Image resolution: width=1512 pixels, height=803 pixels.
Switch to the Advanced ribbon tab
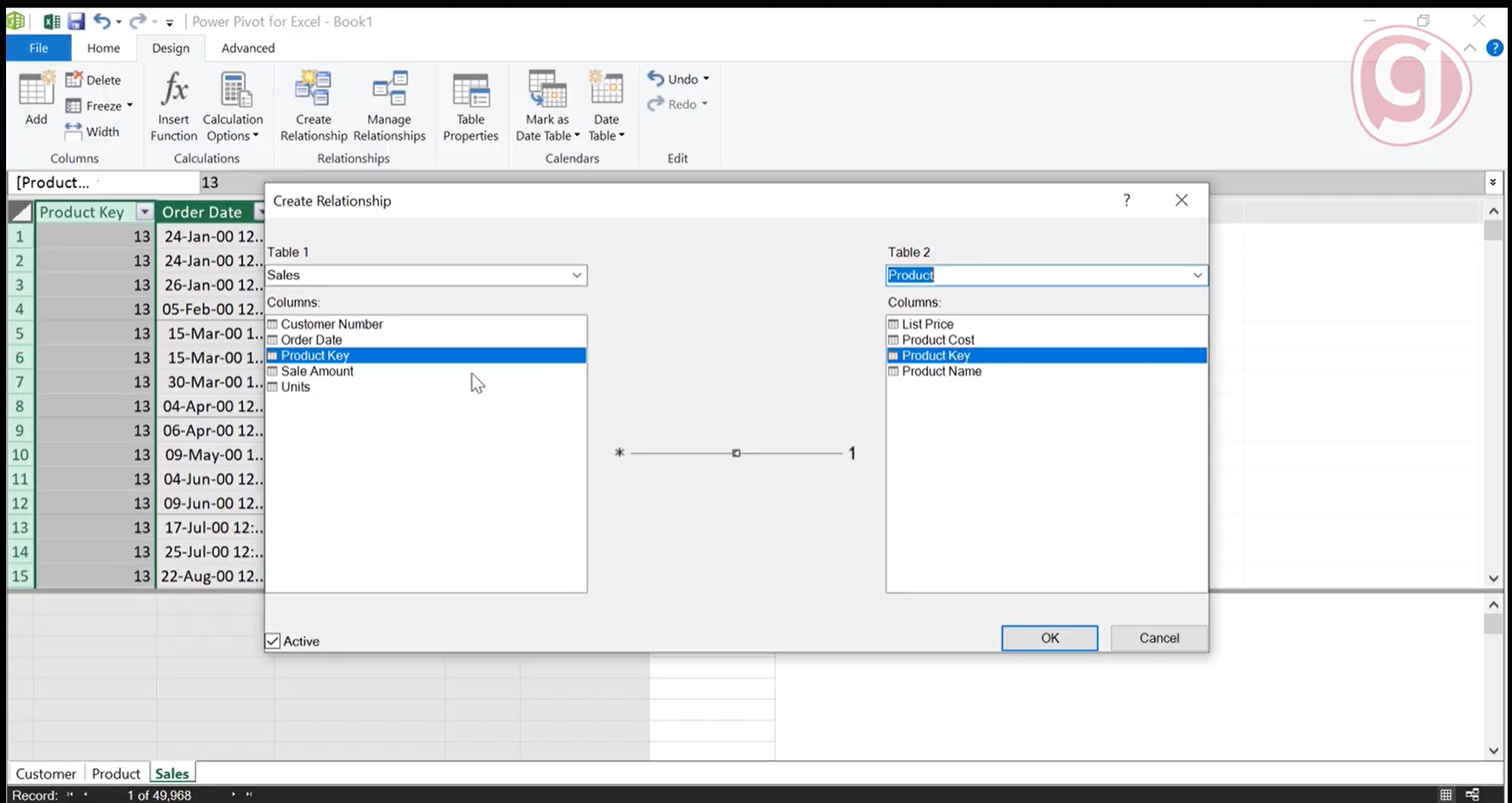[247, 48]
